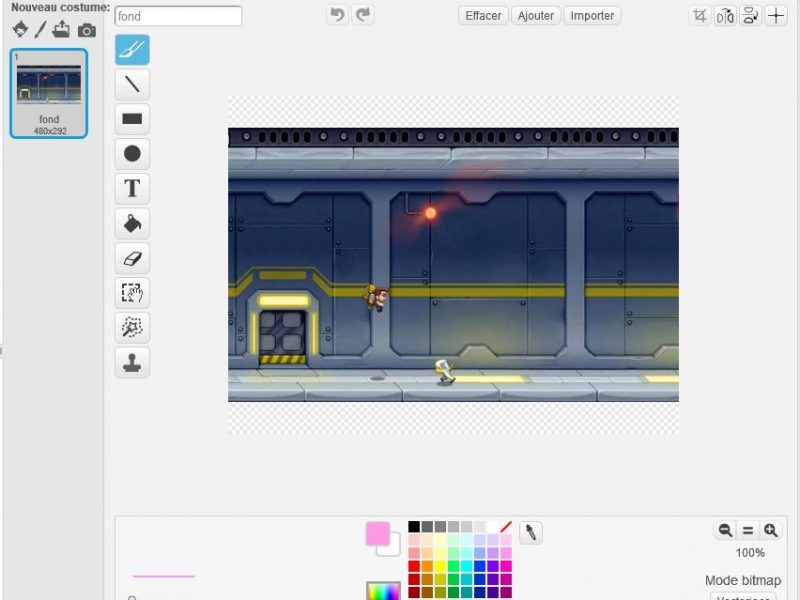This screenshot has height=600, width=800.
Task: Click the jetpack character on the canvas
Action: [377, 298]
